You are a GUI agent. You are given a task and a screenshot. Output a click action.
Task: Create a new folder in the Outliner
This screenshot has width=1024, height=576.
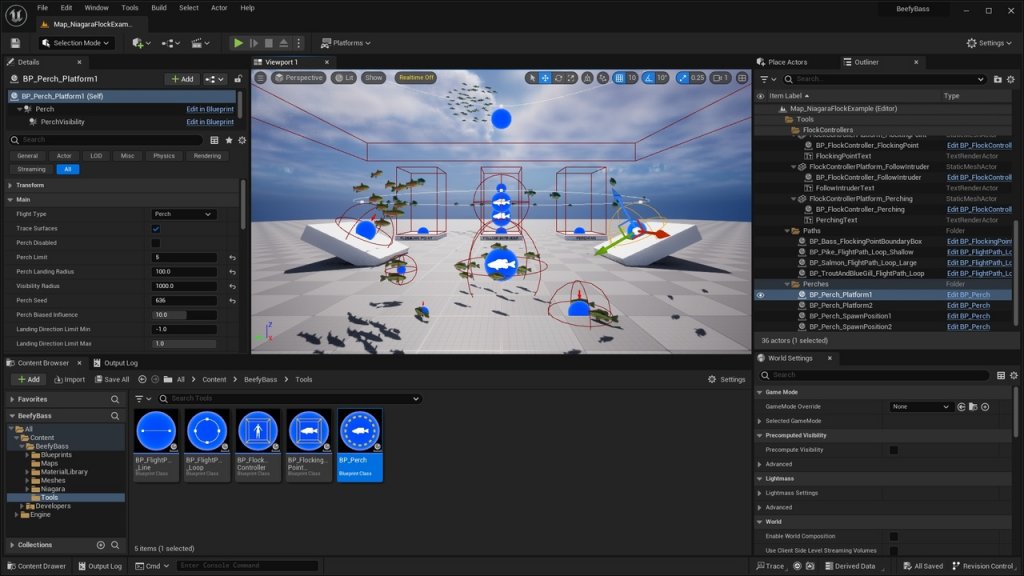point(997,79)
